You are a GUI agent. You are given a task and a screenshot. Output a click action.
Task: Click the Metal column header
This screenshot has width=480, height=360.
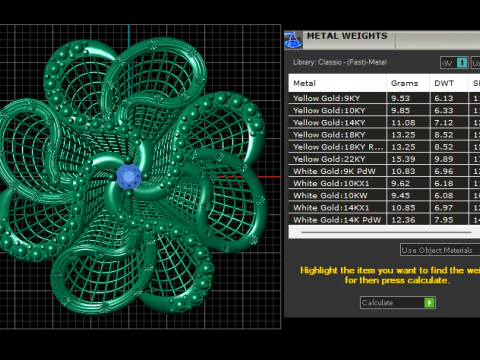click(337, 83)
